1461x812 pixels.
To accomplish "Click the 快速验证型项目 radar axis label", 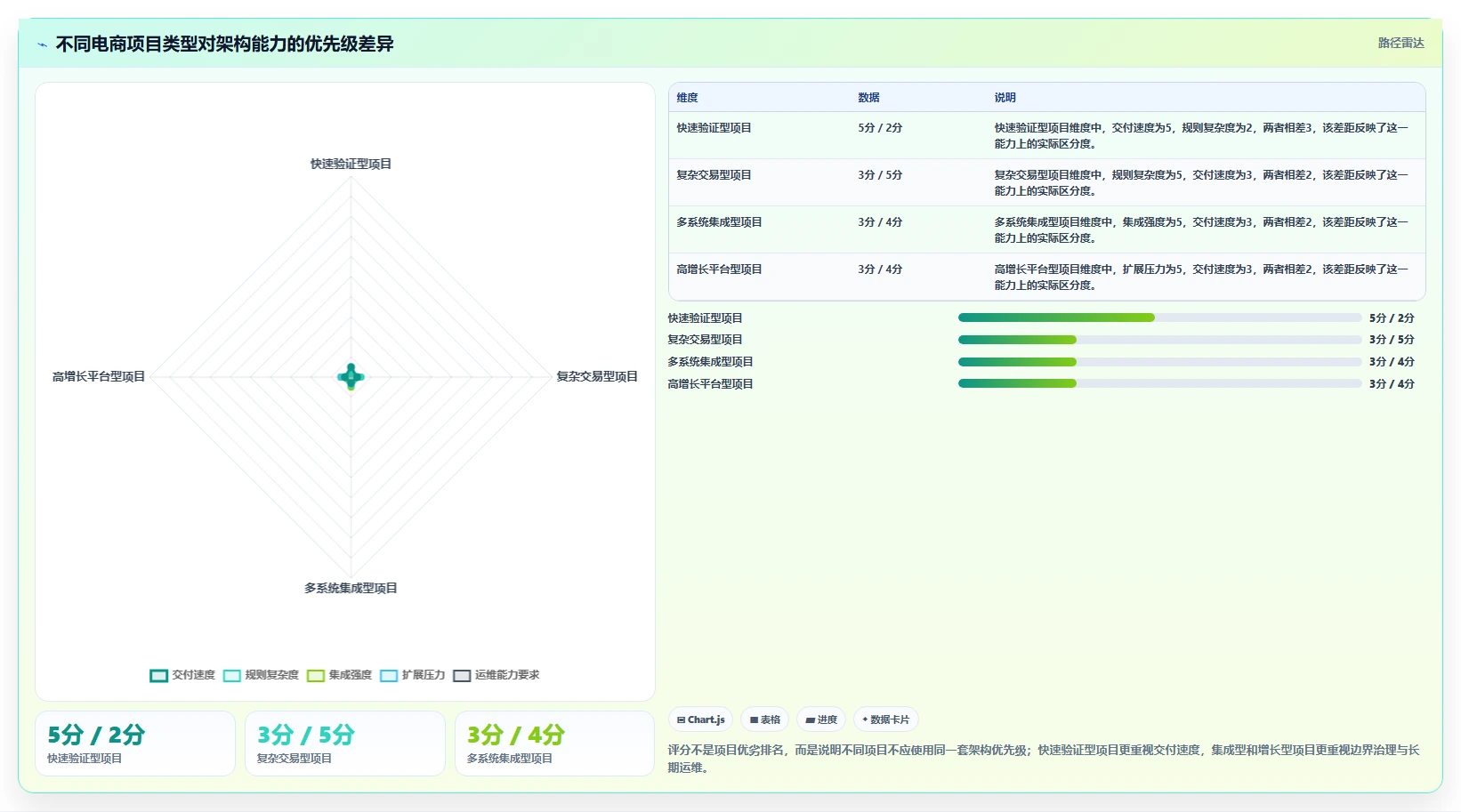I will (x=351, y=164).
